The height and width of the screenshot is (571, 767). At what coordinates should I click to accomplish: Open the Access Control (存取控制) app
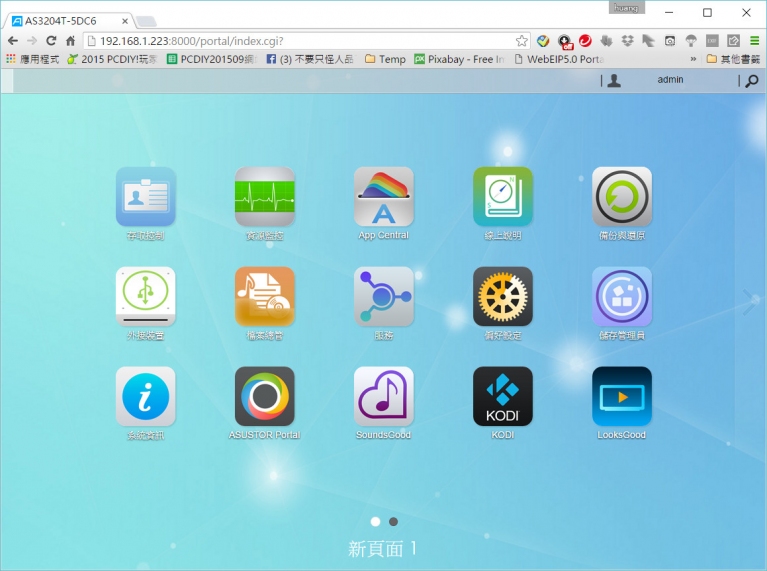145,196
